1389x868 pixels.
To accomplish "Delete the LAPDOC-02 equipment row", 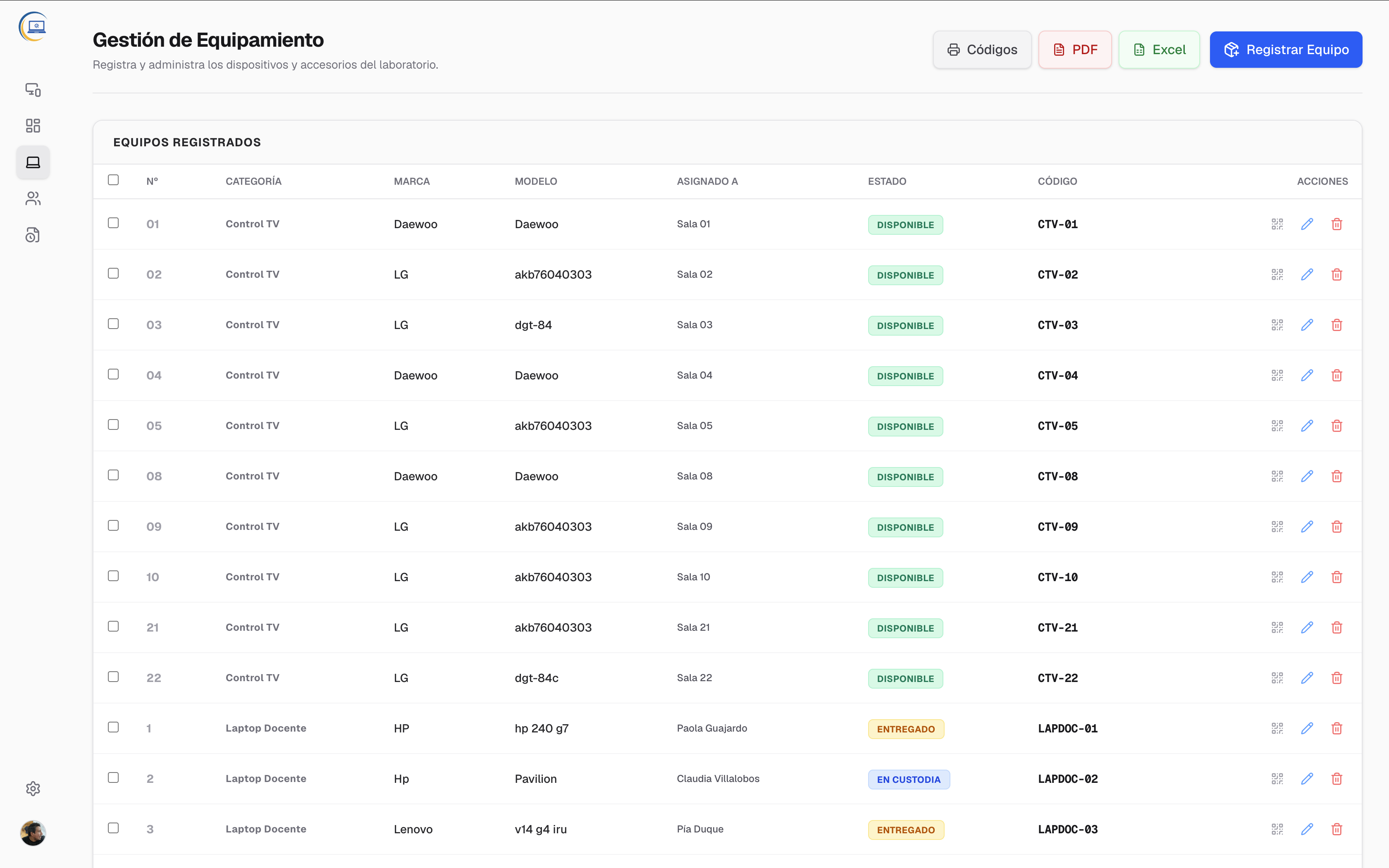I will [x=1337, y=778].
